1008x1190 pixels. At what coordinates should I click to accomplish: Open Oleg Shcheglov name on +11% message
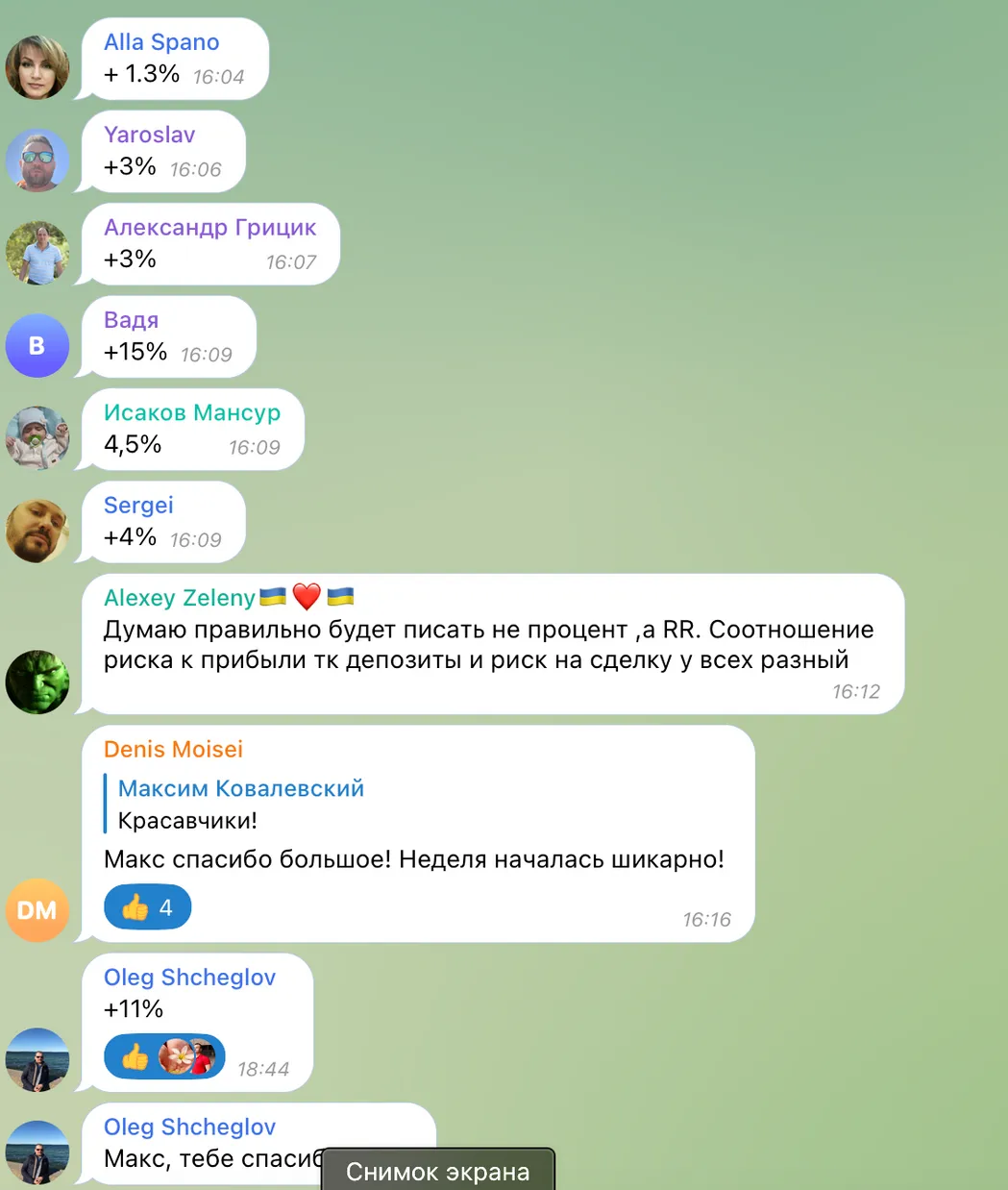(189, 978)
